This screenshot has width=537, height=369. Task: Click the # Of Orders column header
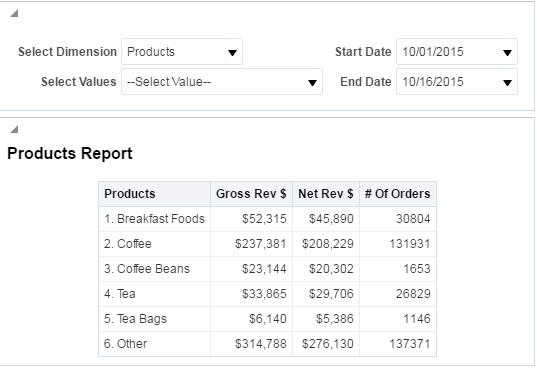[398, 194]
